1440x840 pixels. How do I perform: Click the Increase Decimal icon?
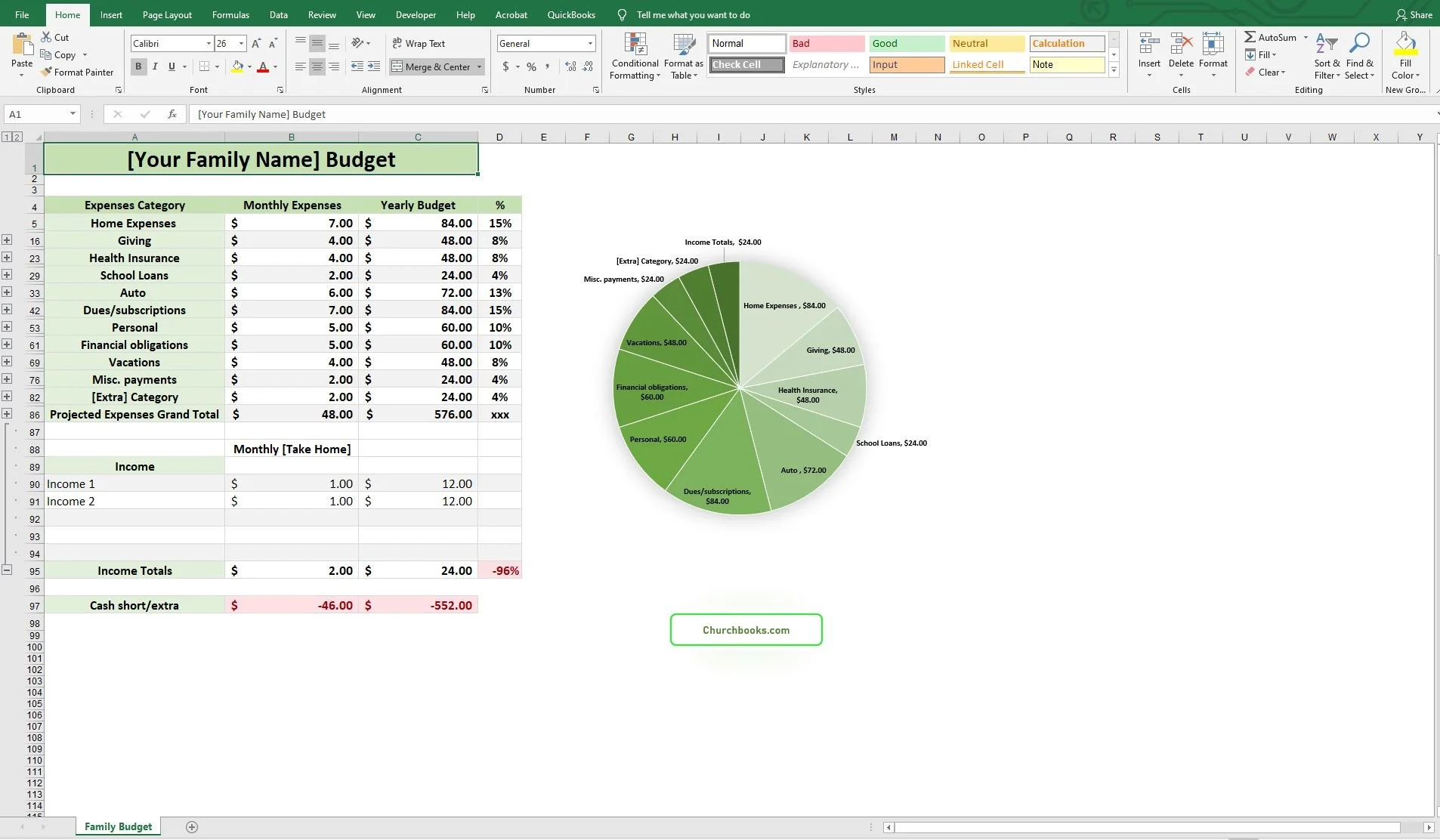569,66
